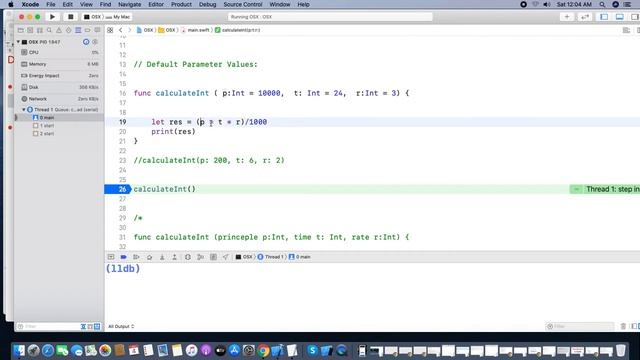Open the volume control in menu bar
640x360 pixels.
(547, 4)
